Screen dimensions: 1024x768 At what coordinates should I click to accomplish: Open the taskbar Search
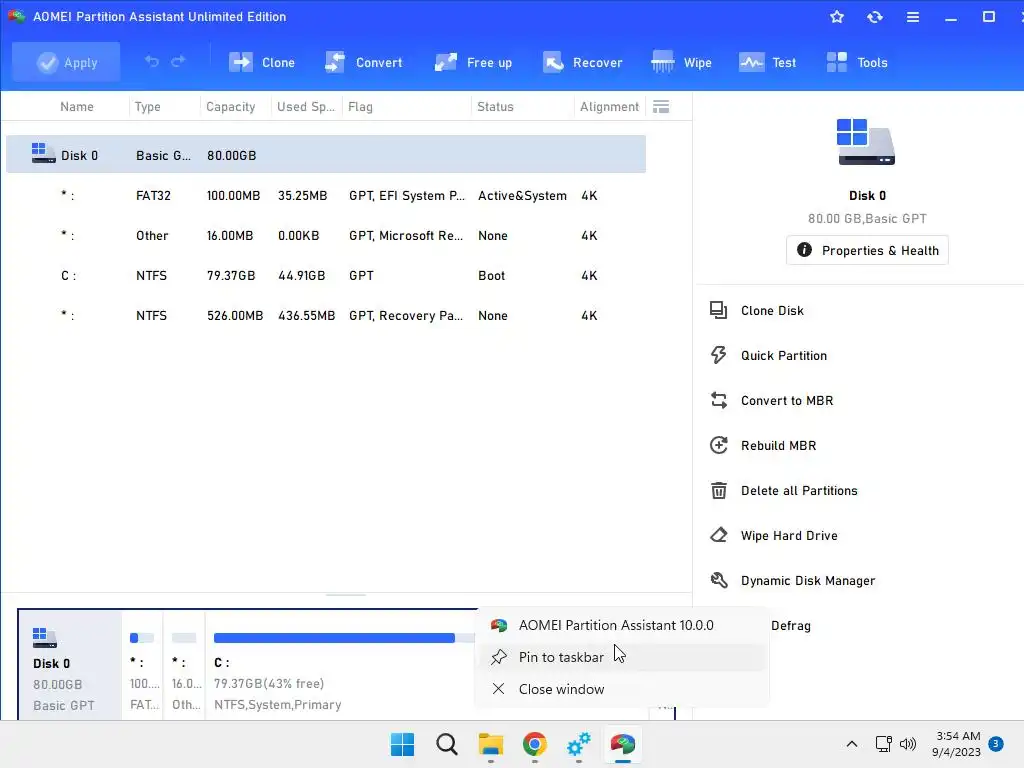pyautogui.click(x=447, y=744)
